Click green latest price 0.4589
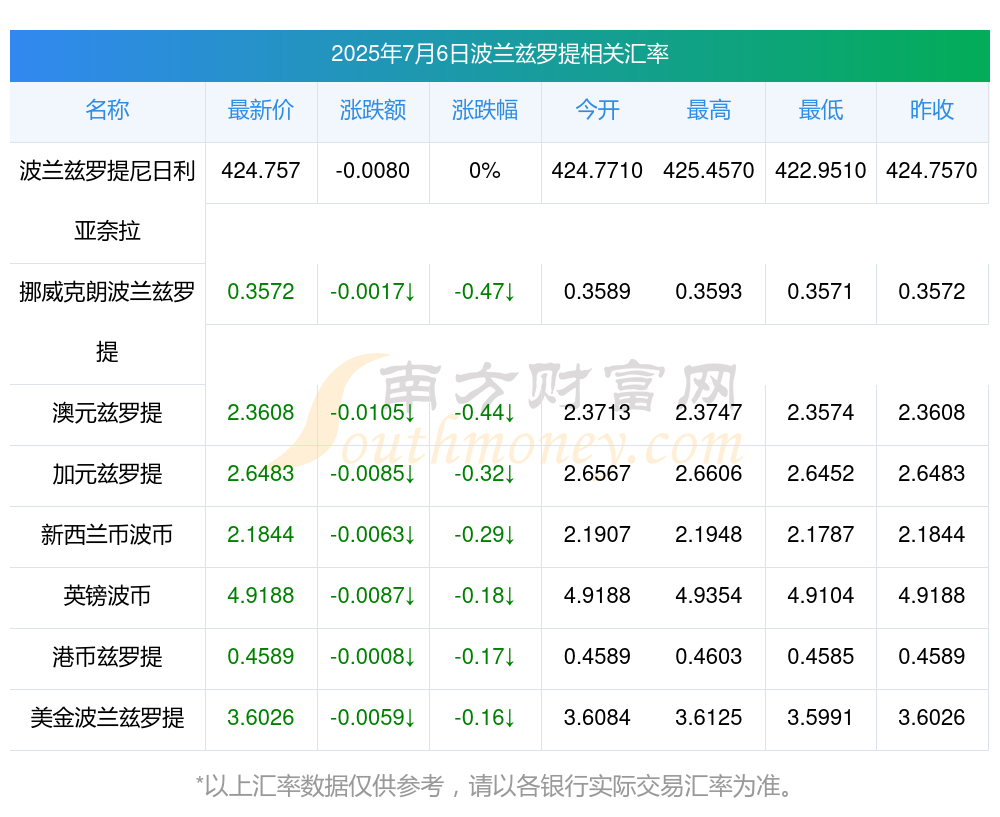The width and height of the screenshot is (1000, 817). pyautogui.click(x=260, y=656)
